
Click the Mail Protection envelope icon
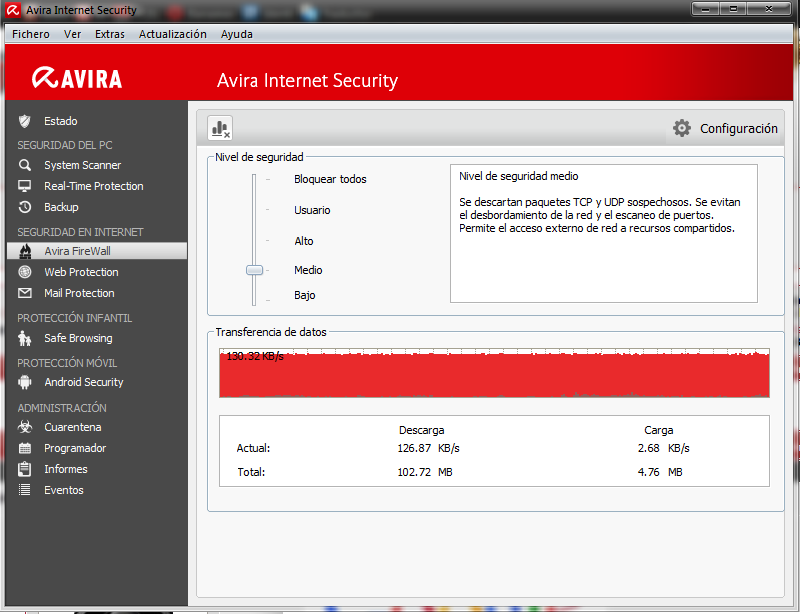24,293
